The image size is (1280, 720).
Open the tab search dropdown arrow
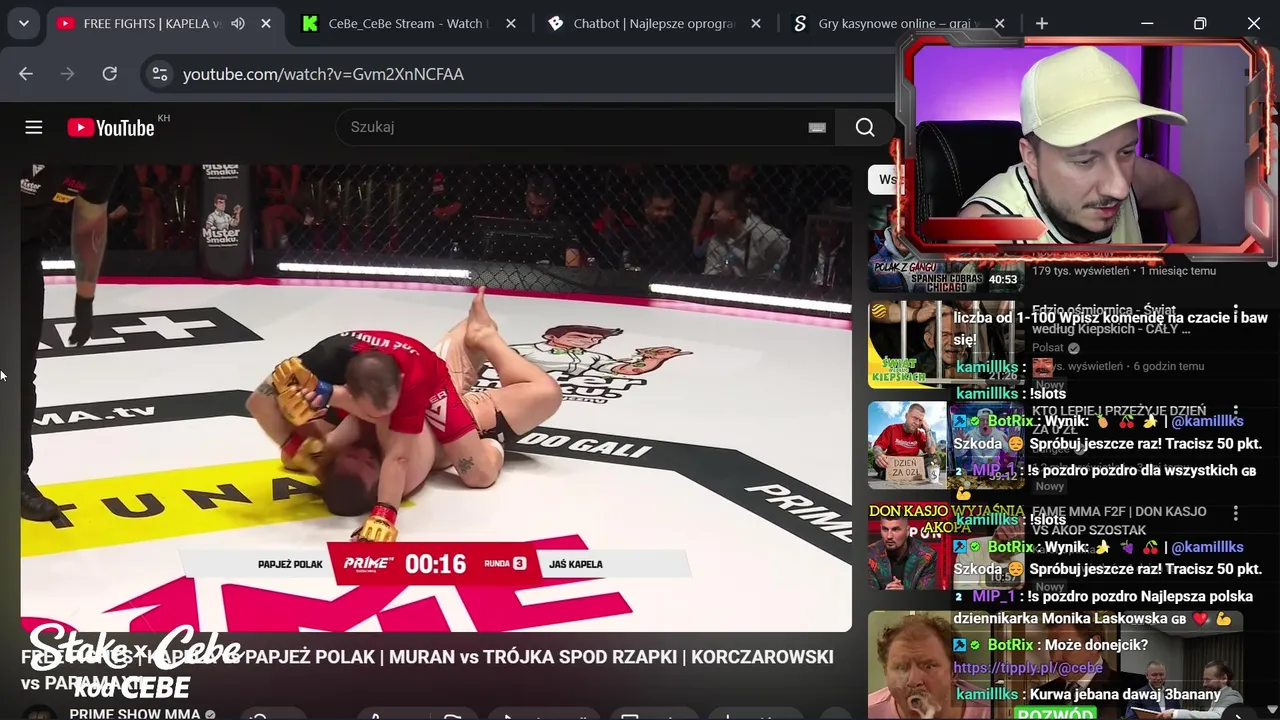pyautogui.click(x=23, y=23)
